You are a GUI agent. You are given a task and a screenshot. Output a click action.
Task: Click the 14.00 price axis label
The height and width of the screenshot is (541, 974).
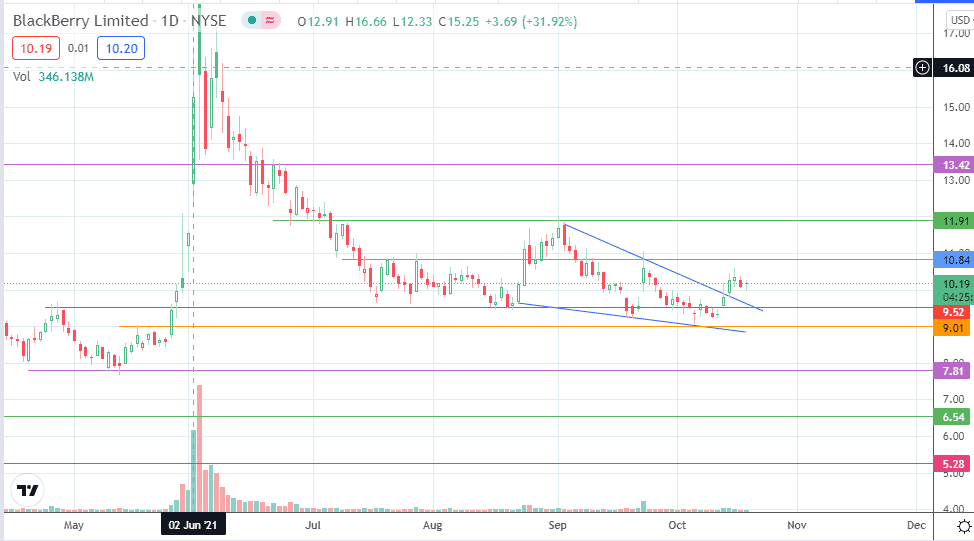[x=956, y=143]
